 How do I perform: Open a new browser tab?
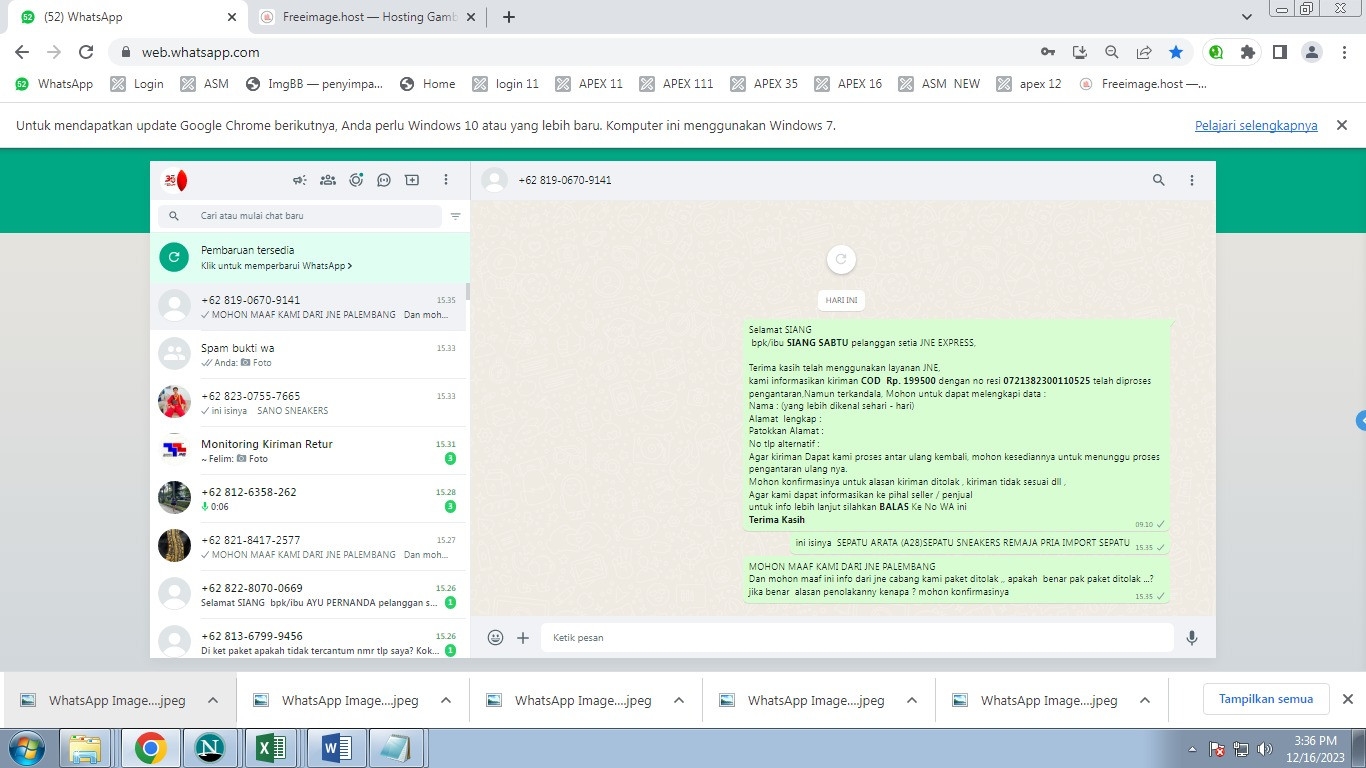tap(508, 17)
